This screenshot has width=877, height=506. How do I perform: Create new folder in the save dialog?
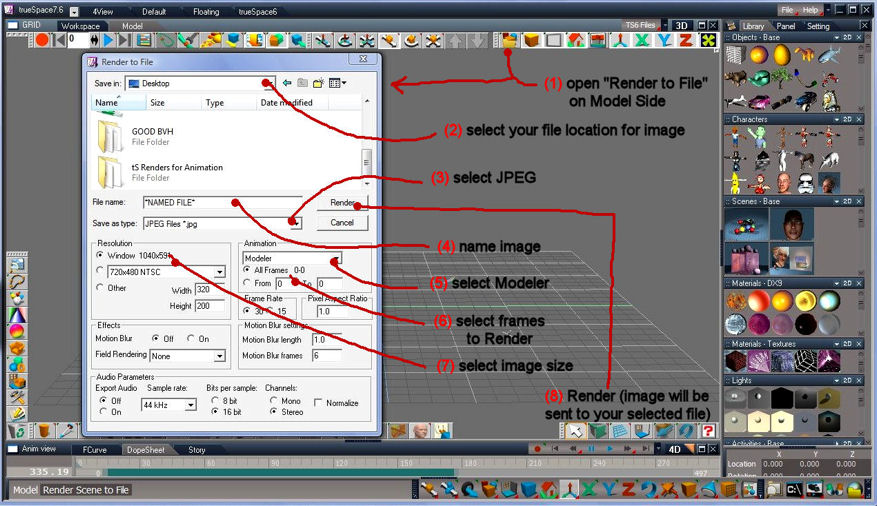pyautogui.click(x=318, y=83)
